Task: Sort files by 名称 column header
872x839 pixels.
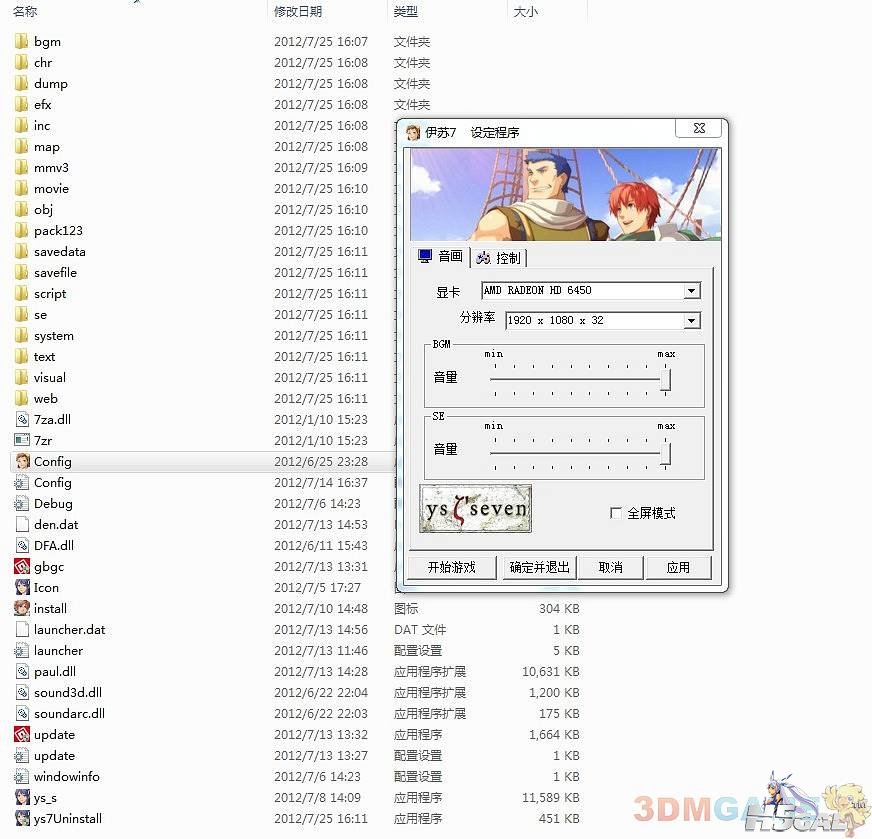Action: [x=26, y=11]
